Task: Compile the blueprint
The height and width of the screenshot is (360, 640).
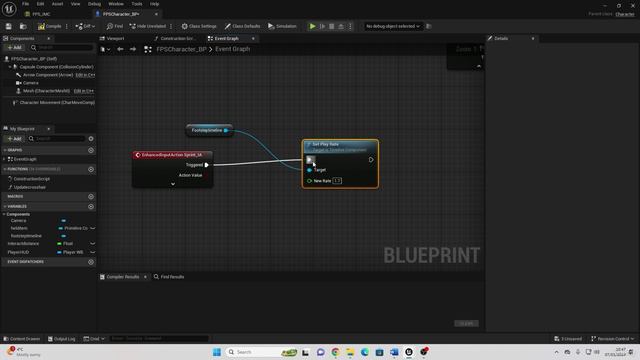Action: pos(49,26)
